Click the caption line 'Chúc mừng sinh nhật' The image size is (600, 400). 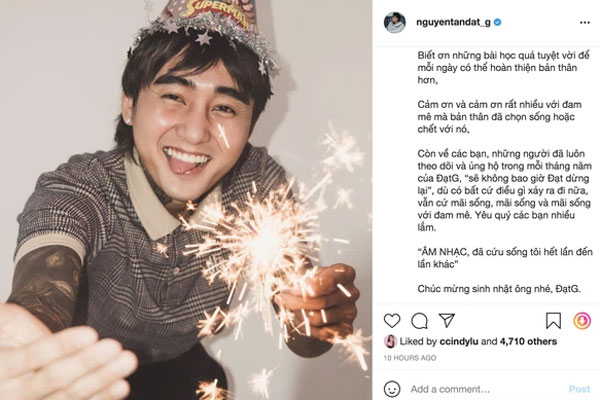click(x=499, y=289)
